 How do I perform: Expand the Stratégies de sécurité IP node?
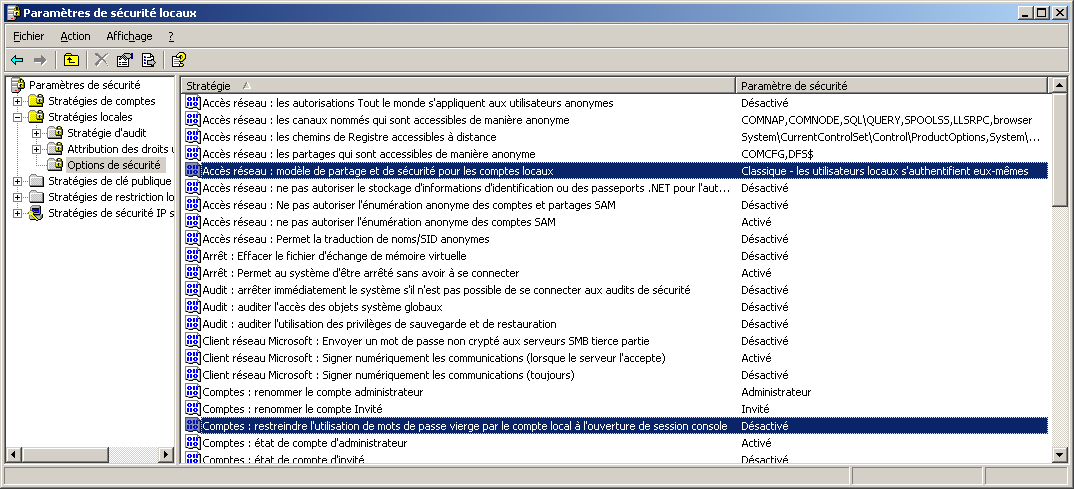click(18, 212)
